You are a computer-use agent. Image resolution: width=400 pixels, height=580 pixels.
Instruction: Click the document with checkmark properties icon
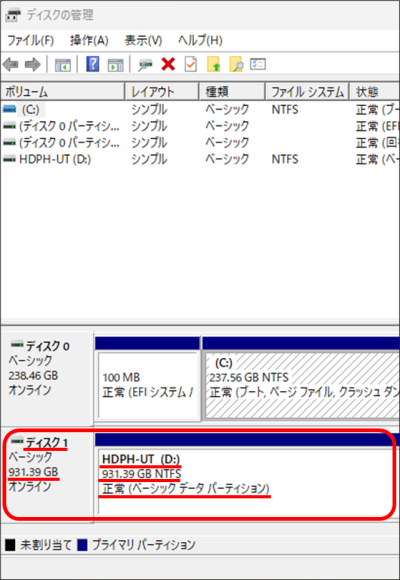pos(191,65)
